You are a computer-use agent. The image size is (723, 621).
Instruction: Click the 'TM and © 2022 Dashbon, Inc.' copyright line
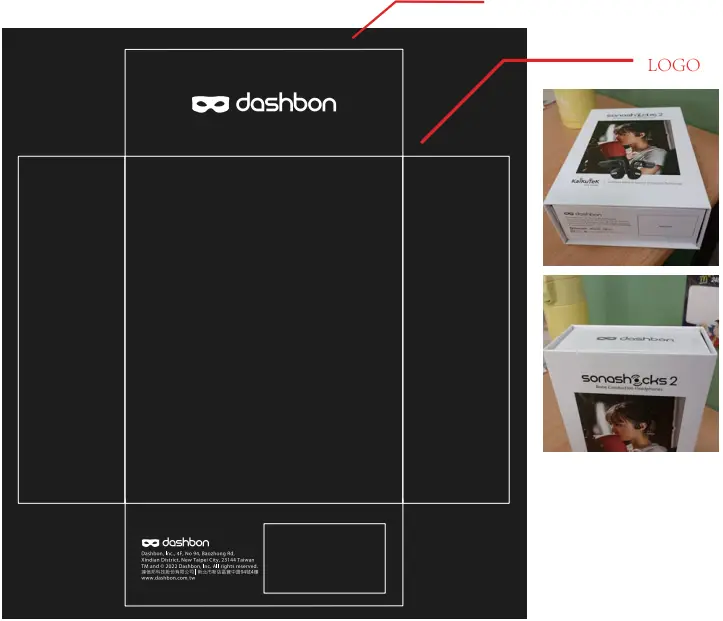[200, 566]
